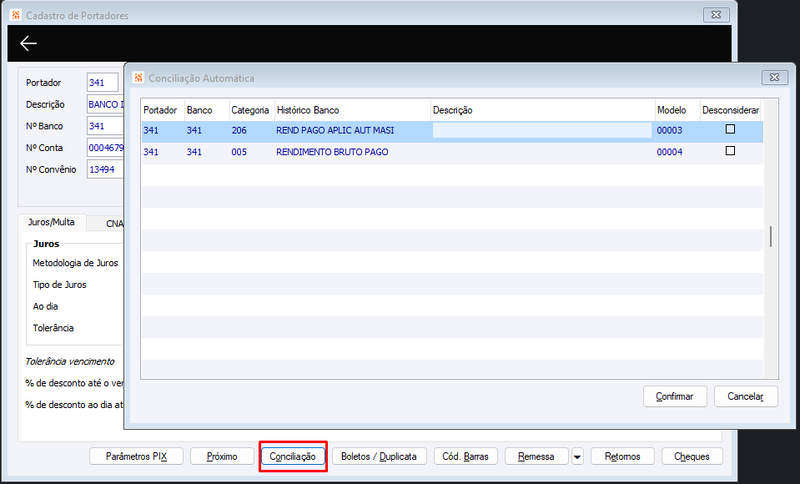
Task: Click the Conciliação Automática window logo icon
Action: coord(138,78)
